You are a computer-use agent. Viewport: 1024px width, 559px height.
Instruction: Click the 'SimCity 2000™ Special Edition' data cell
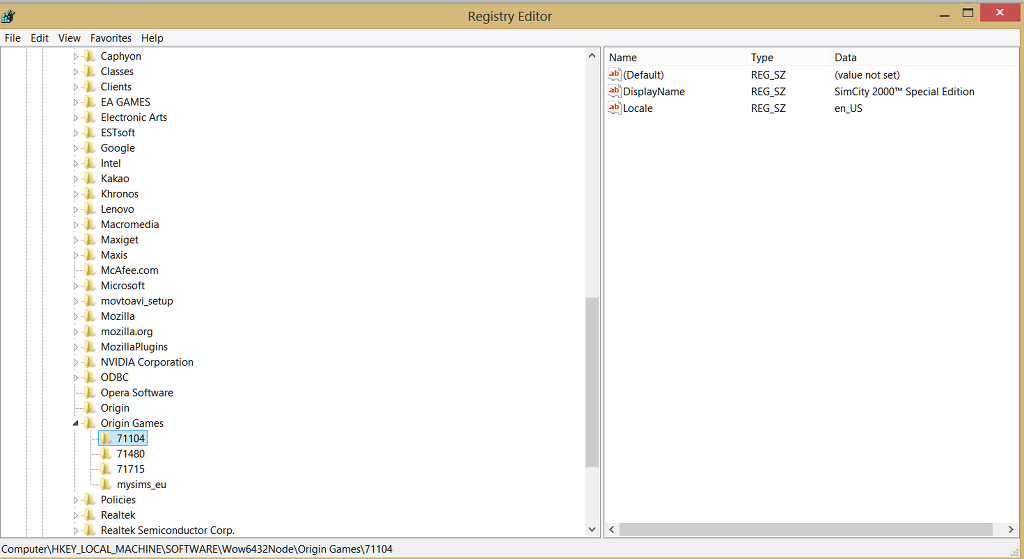coord(904,91)
